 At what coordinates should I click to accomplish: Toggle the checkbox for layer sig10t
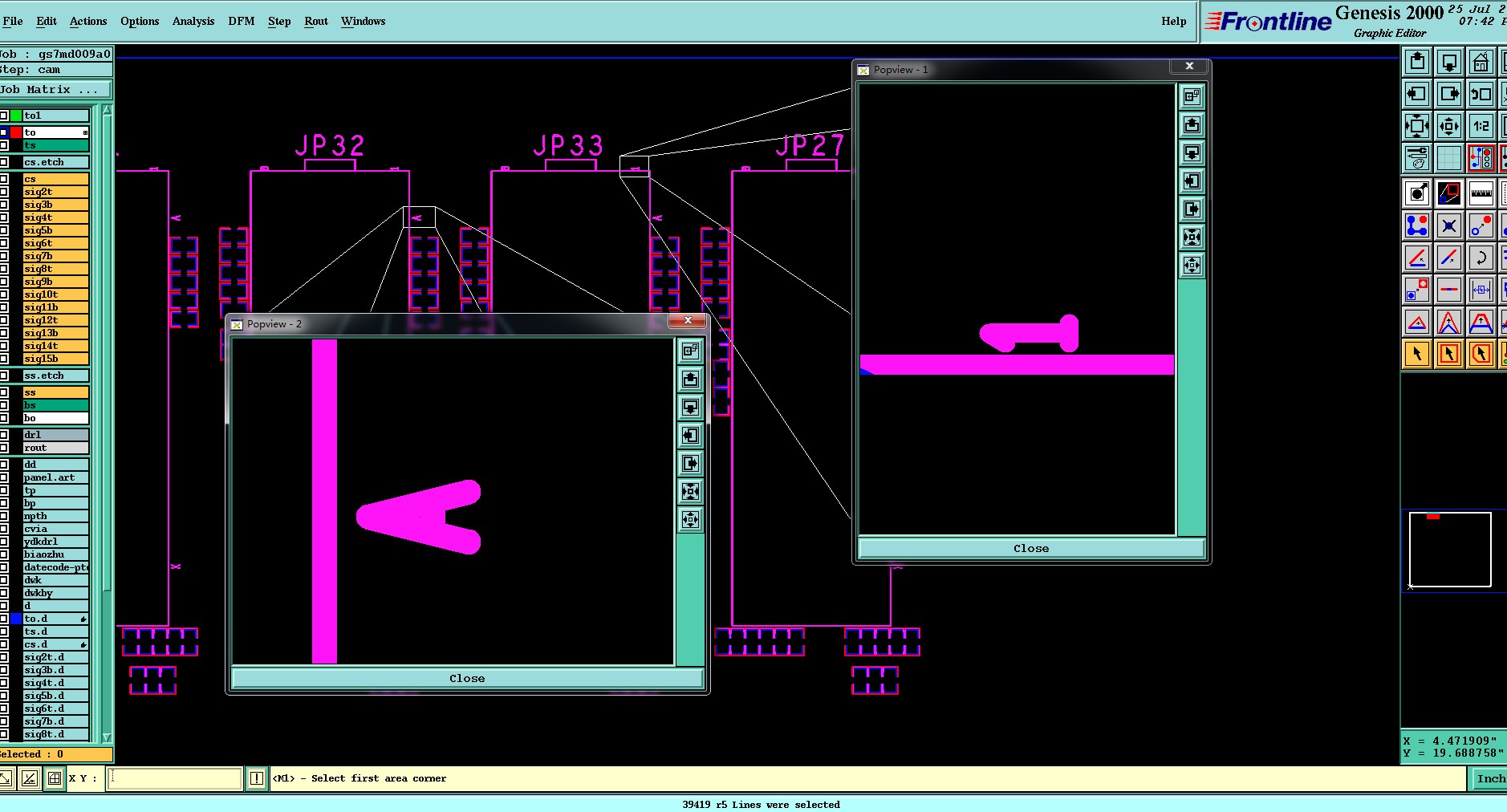[4, 294]
